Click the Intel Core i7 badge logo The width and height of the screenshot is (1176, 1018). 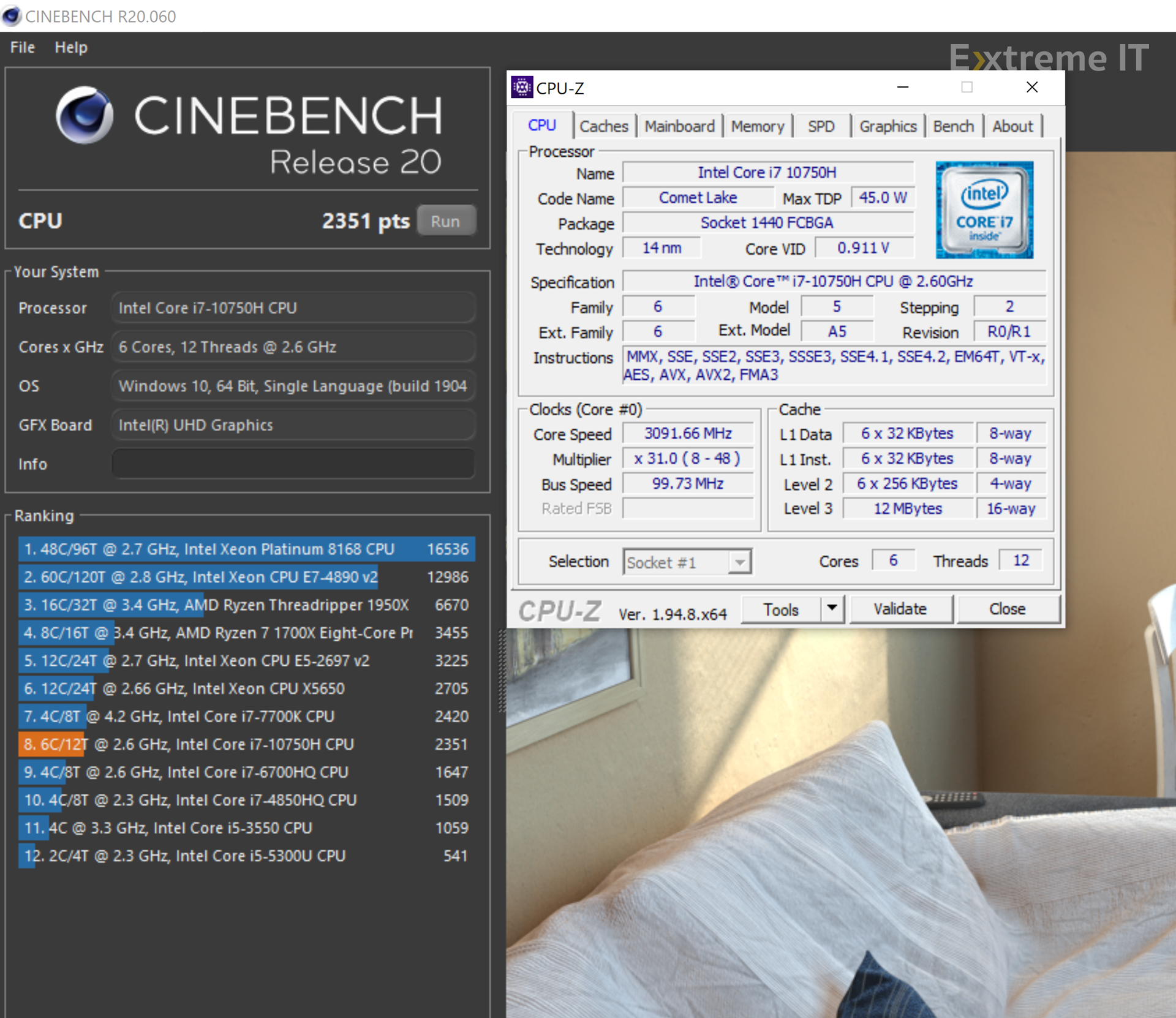(984, 209)
